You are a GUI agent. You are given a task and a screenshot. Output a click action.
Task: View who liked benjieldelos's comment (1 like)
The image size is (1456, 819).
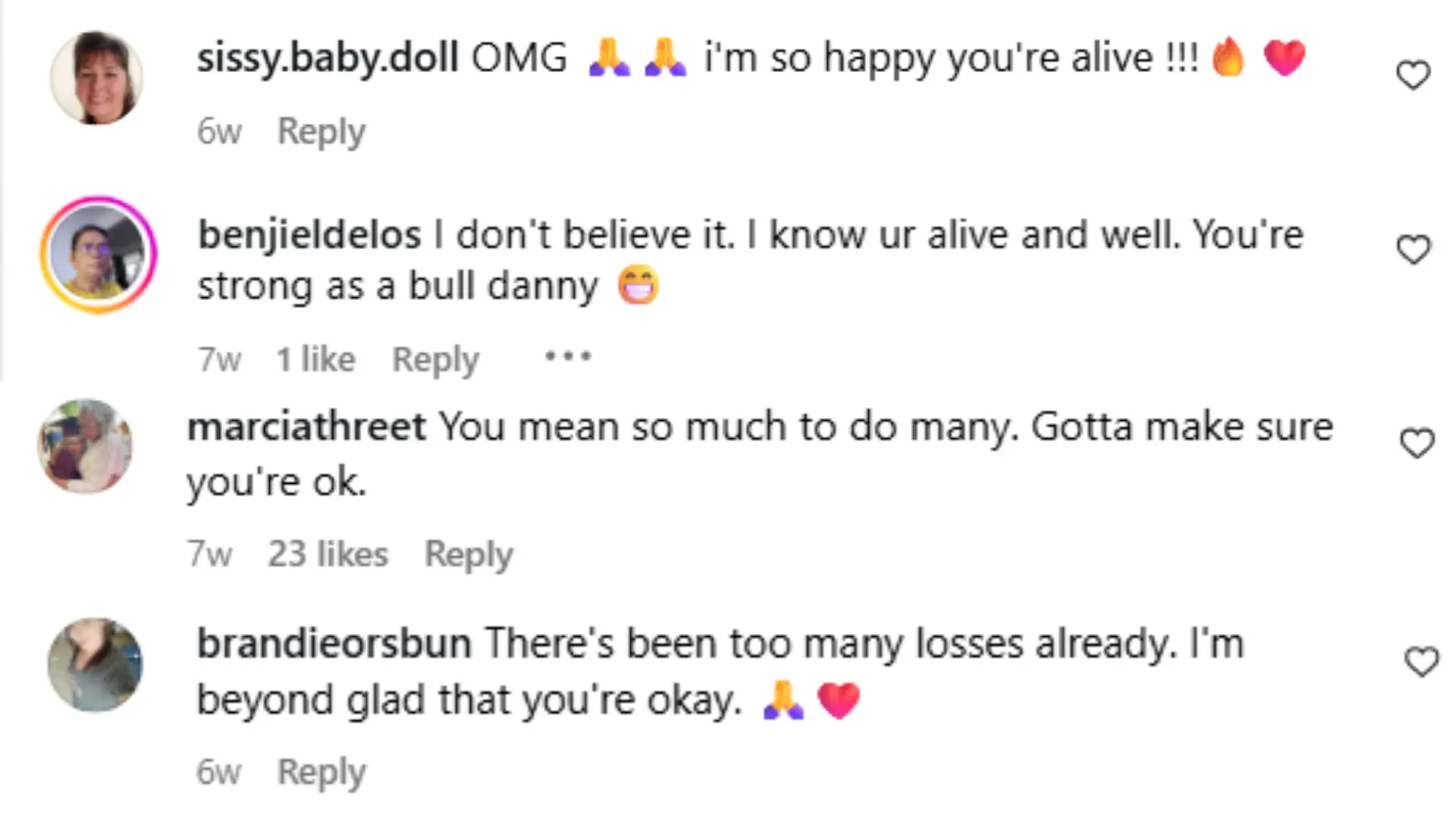tap(315, 359)
